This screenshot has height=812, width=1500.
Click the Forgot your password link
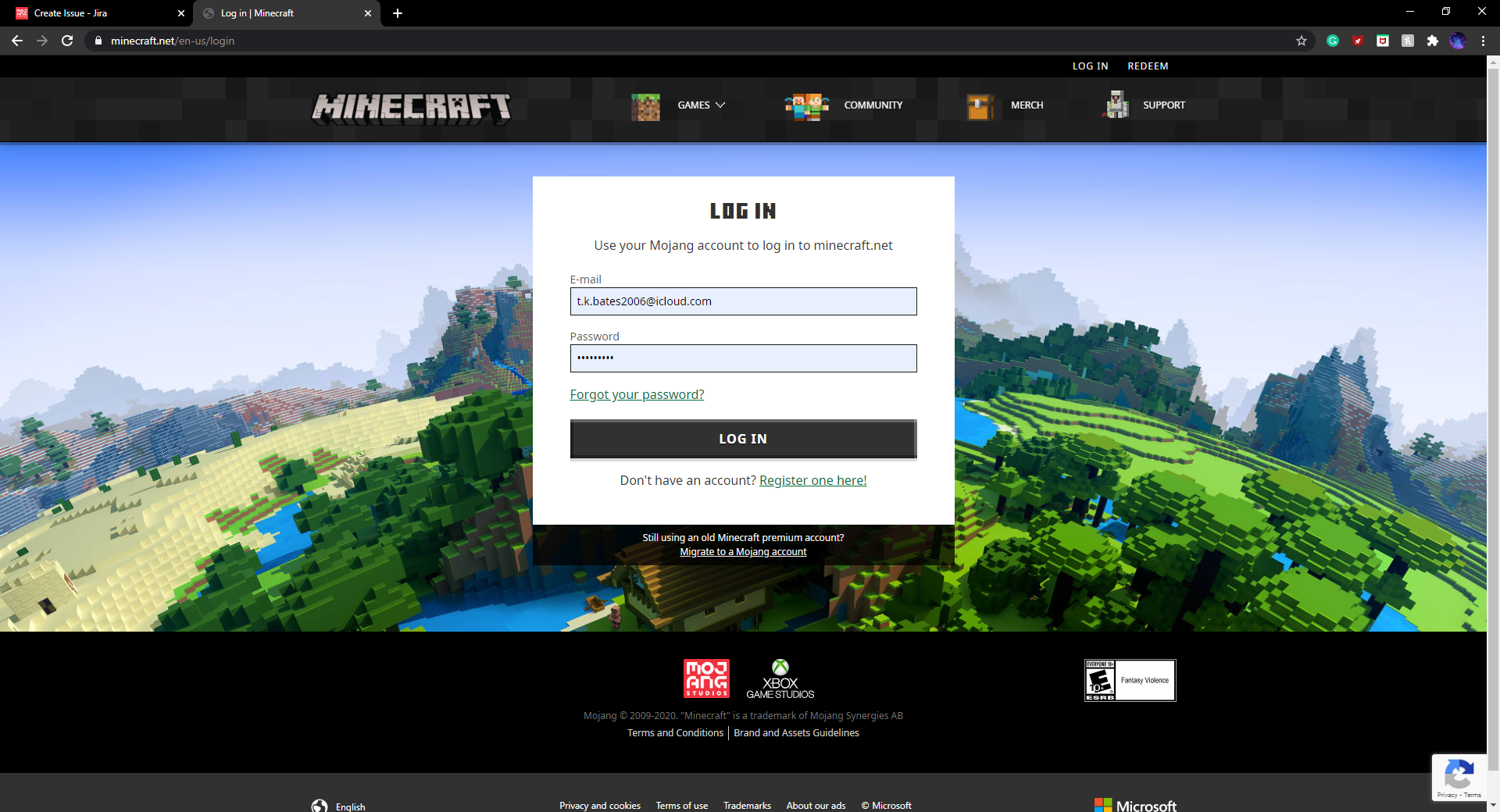[637, 394]
